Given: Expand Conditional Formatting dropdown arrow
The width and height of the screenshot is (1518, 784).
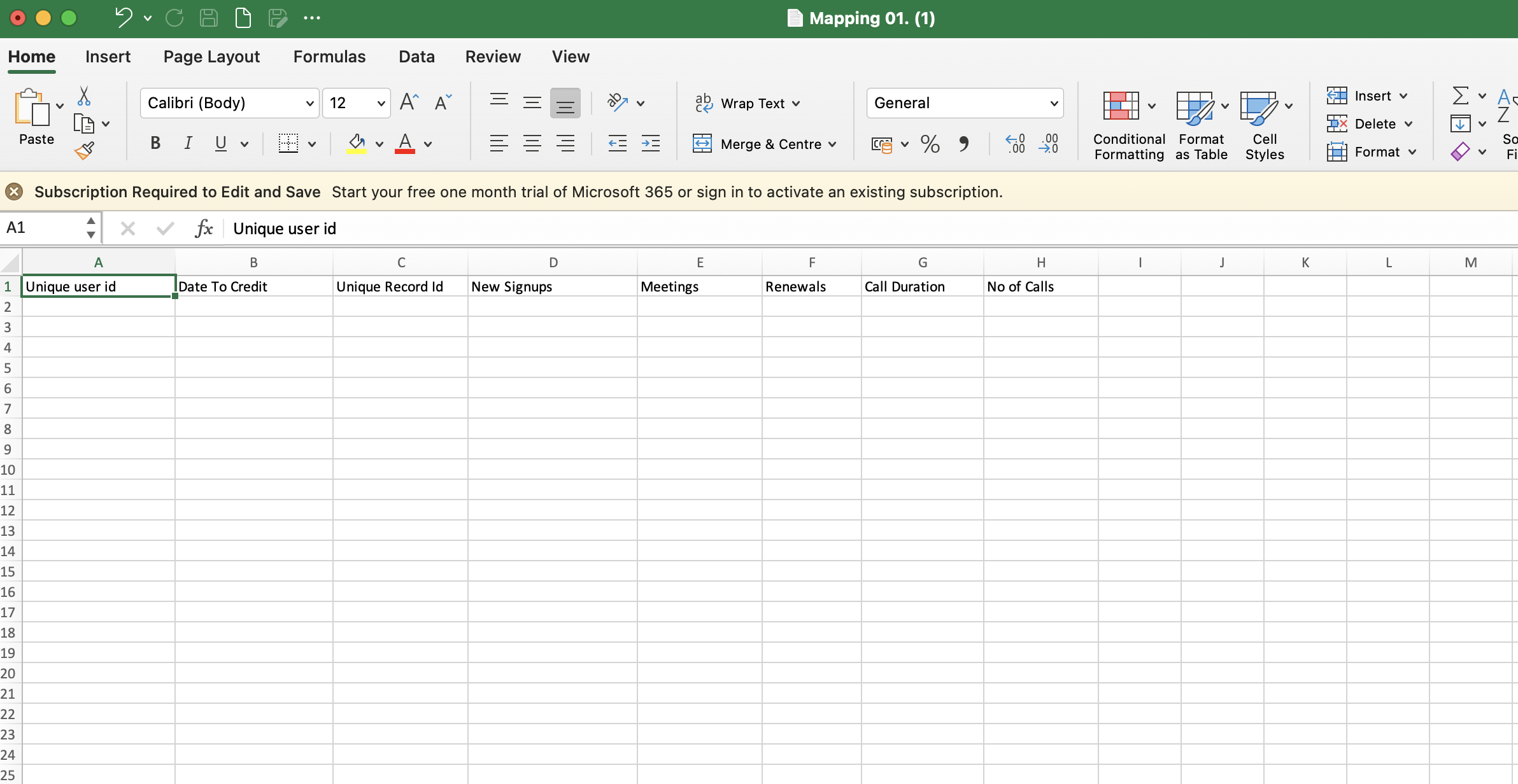Looking at the screenshot, I should tap(1152, 106).
